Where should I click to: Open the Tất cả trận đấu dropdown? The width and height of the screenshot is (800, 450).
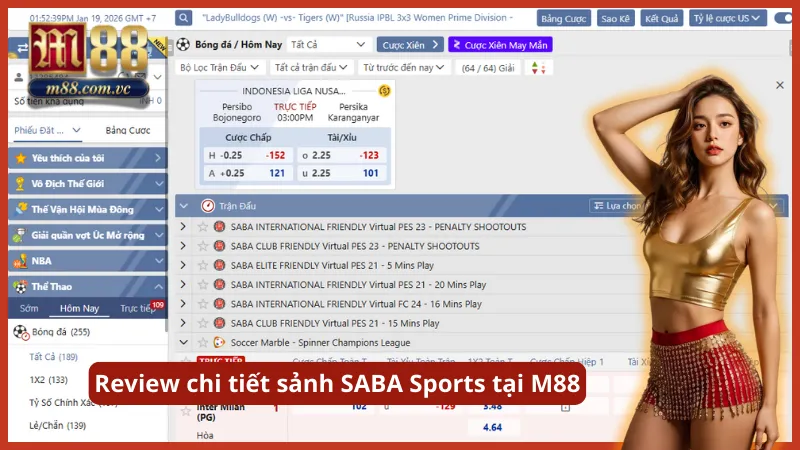point(311,67)
